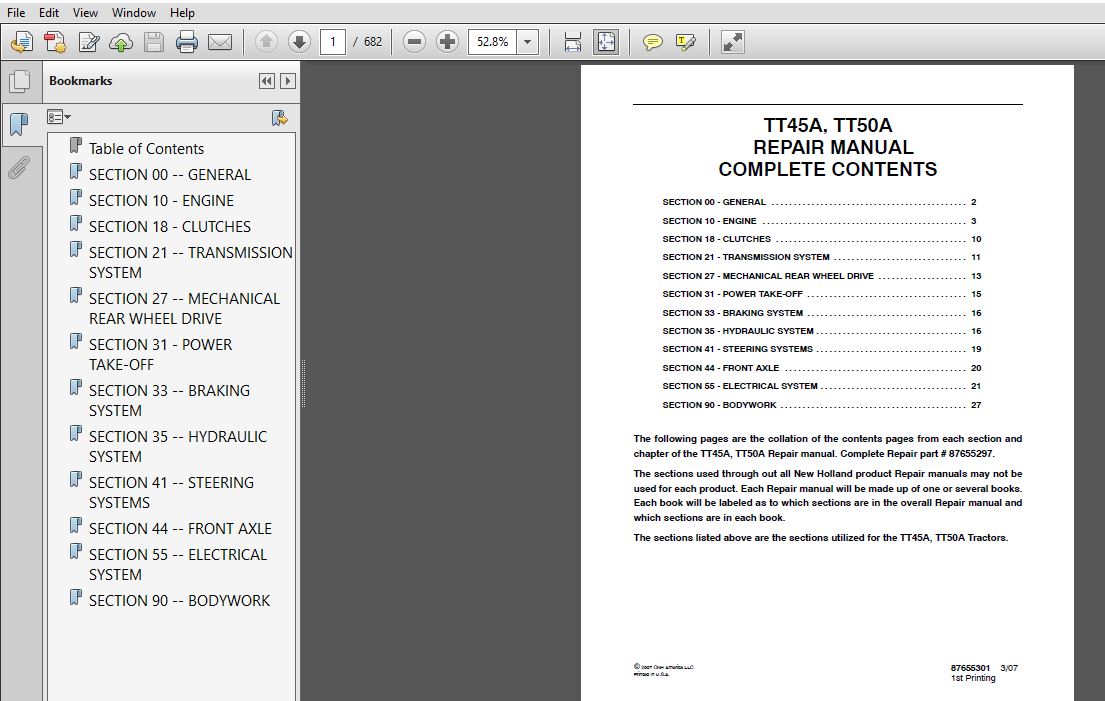Click the Send file by email envelope icon
Screen dimensions: 1105x701
tap(220, 42)
